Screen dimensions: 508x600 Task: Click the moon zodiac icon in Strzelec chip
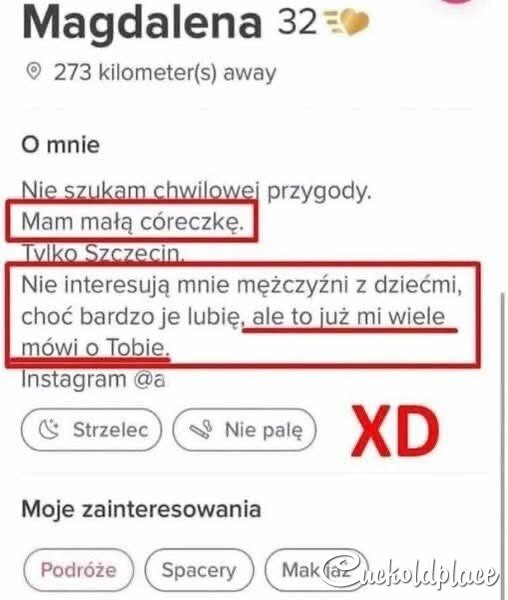[49, 429]
